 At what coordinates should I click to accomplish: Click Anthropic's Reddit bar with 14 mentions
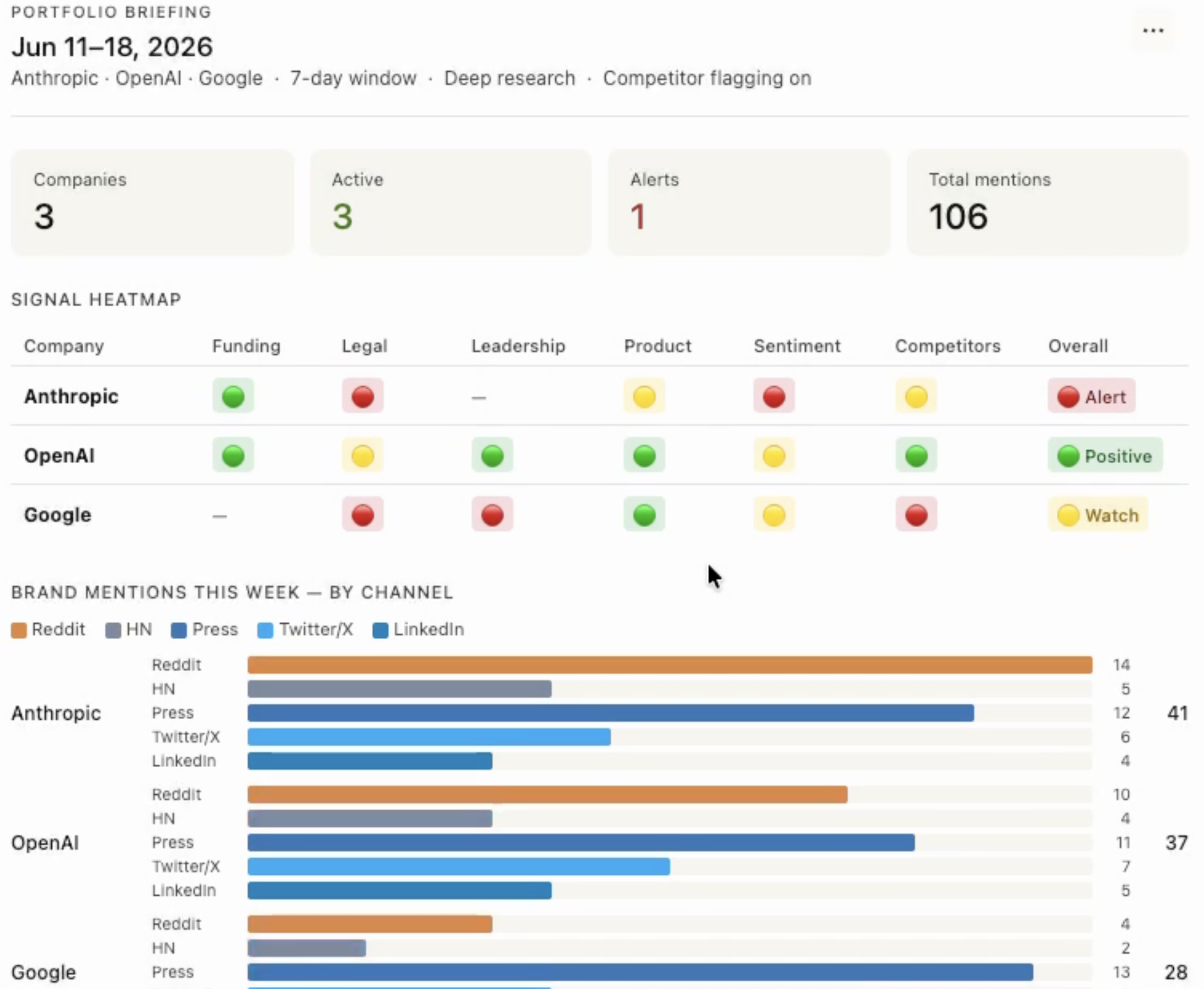click(x=670, y=665)
